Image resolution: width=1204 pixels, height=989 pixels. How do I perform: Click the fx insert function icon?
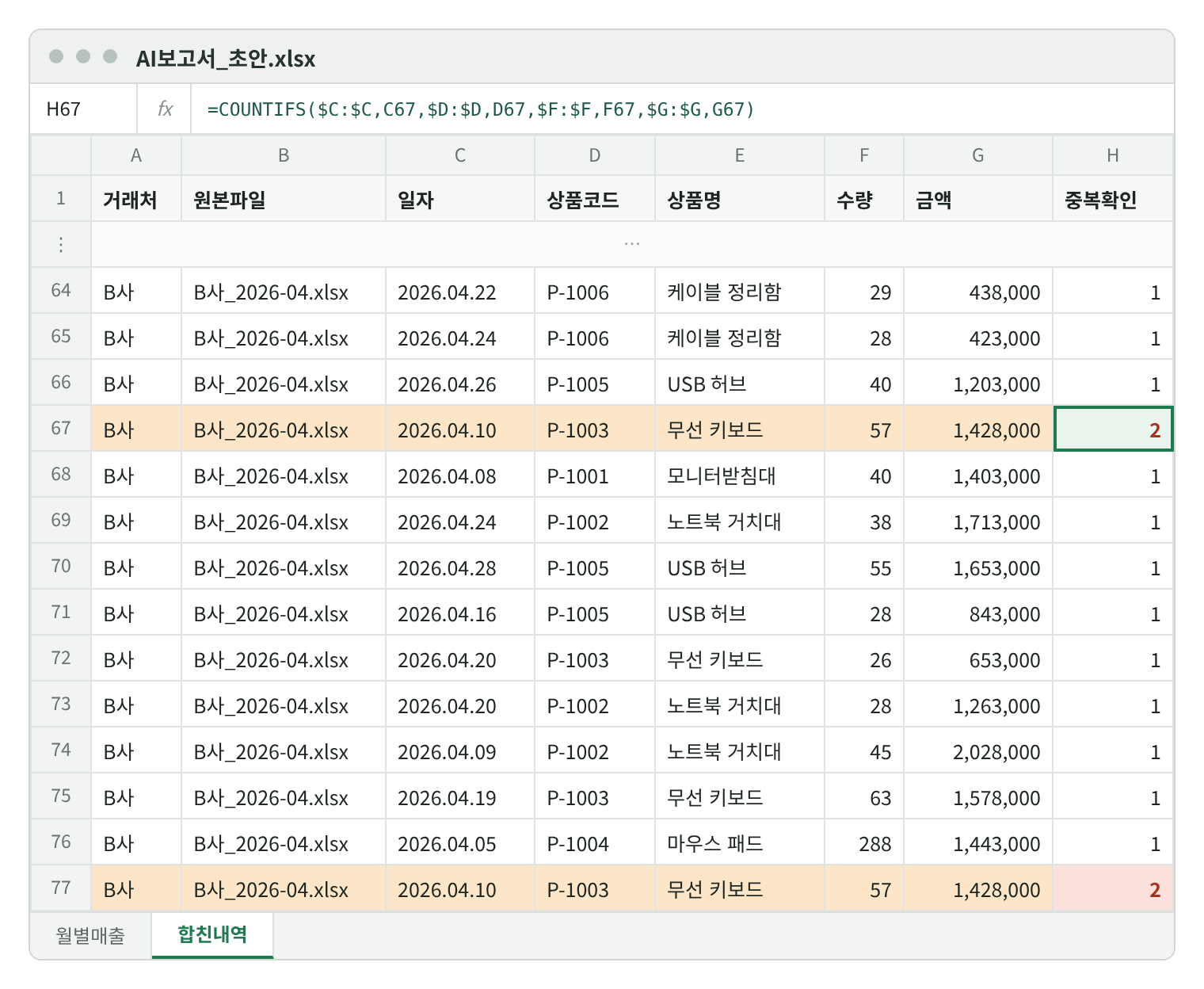(165, 109)
